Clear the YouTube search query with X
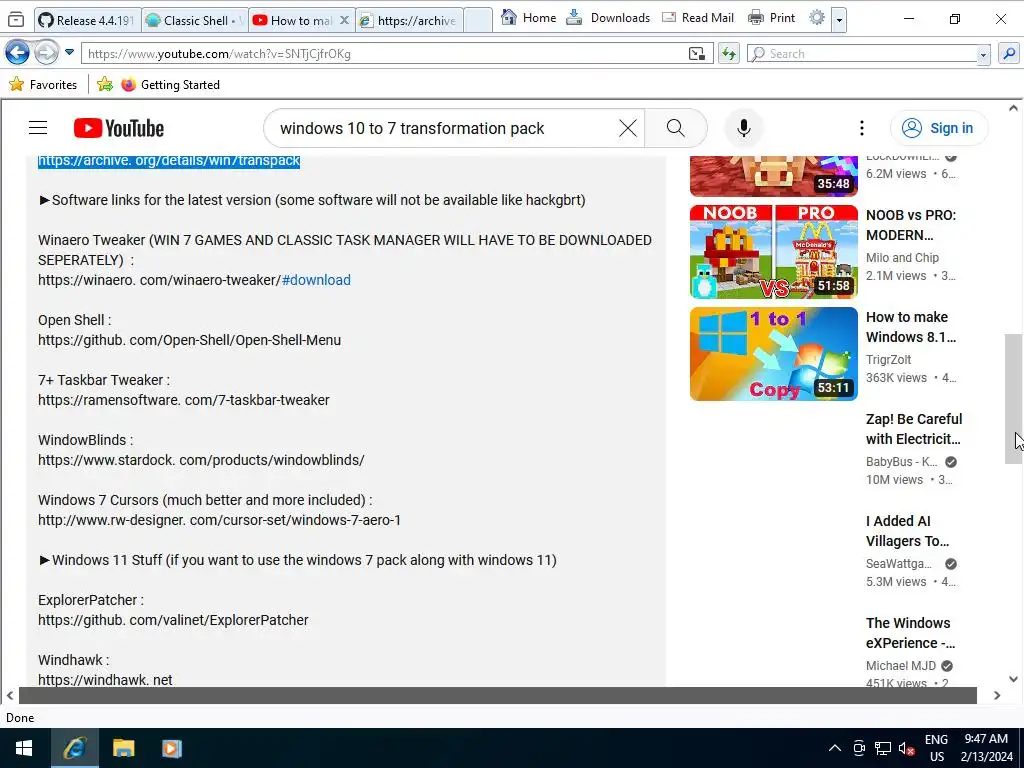Screen dimensions: 1024x768 628,128
